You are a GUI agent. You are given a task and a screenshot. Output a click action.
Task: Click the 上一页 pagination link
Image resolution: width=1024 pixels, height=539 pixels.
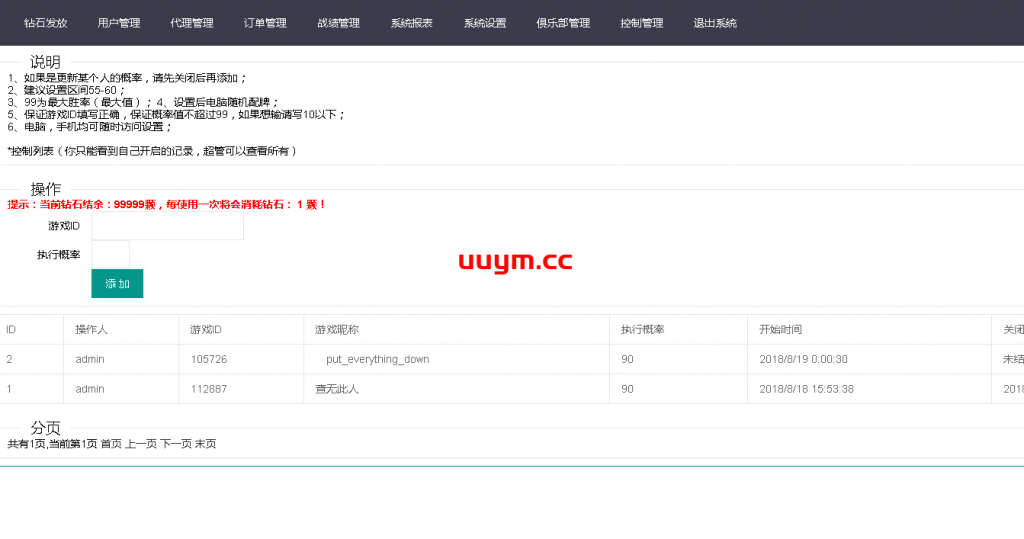tap(141, 444)
